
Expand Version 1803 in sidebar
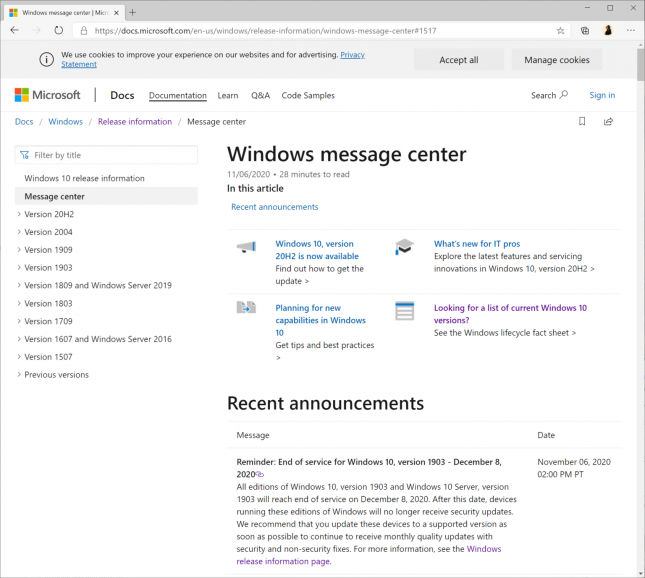click(x=19, y=303)
